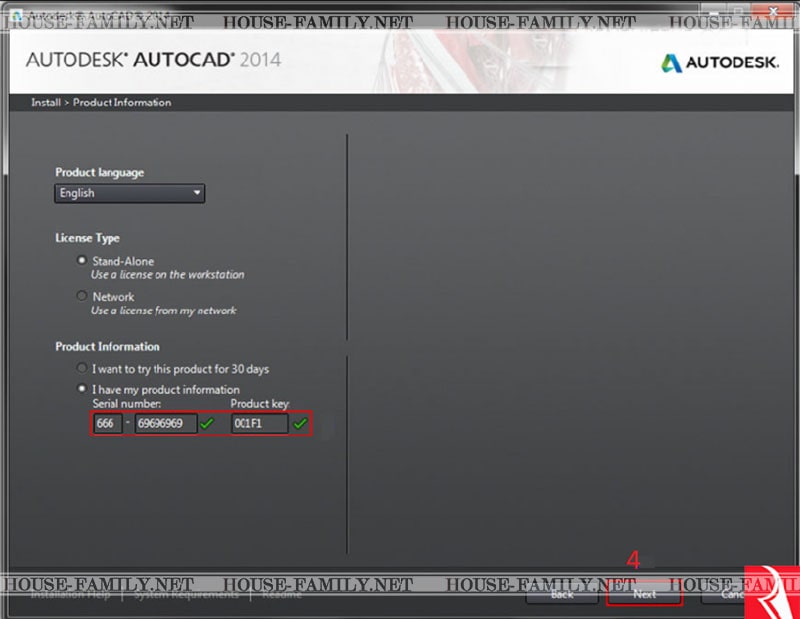The height and width of the screenshot is (619, 800).
Task: Close the AutoCAD installer window
Action: point(773,10)
